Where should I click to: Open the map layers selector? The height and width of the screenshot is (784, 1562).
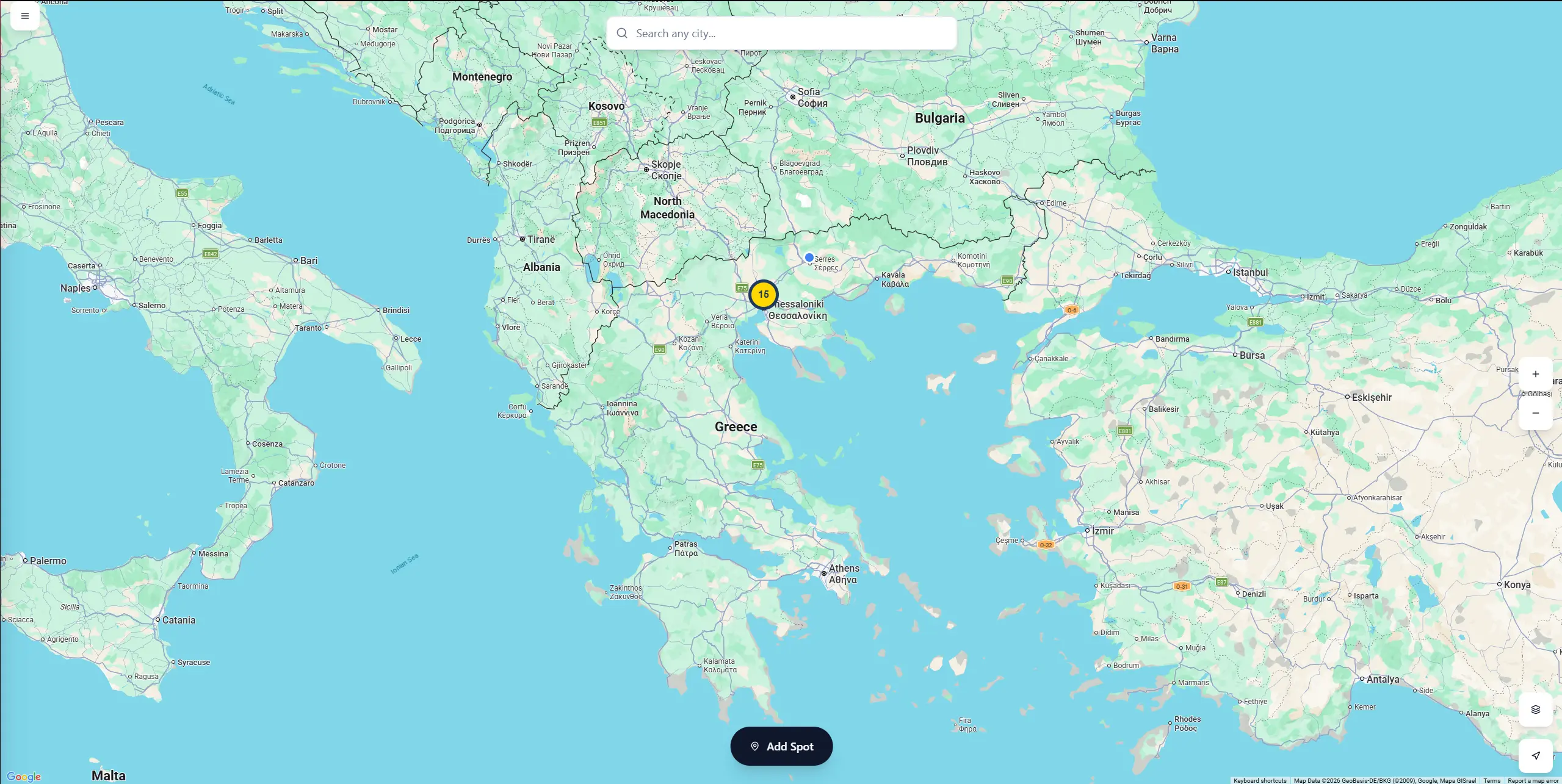pos(1535,710)
